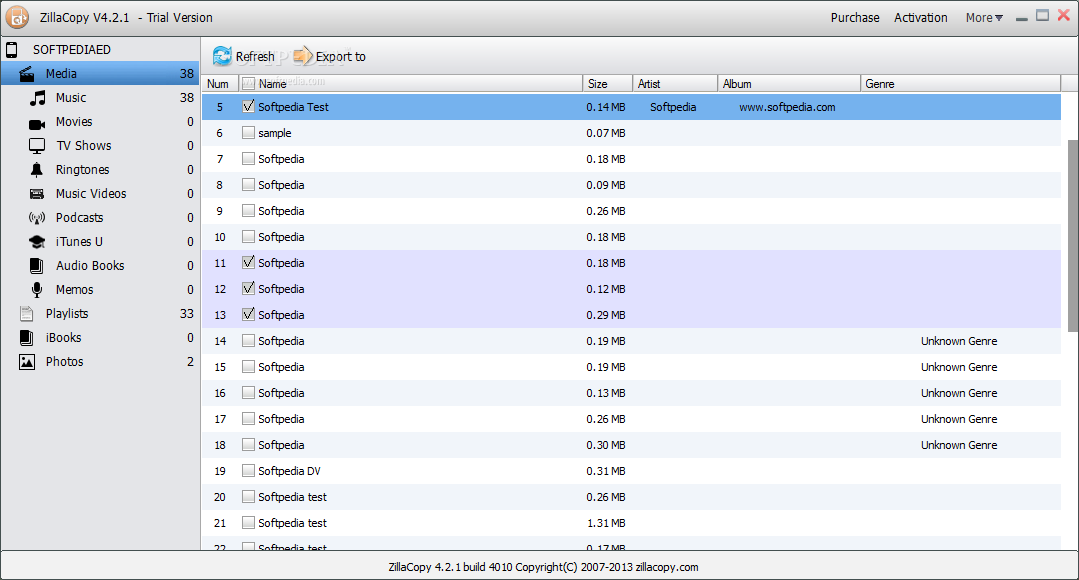Open the Activation menu item
Screen dimensions: 1079x580
[x=920, y=17]
